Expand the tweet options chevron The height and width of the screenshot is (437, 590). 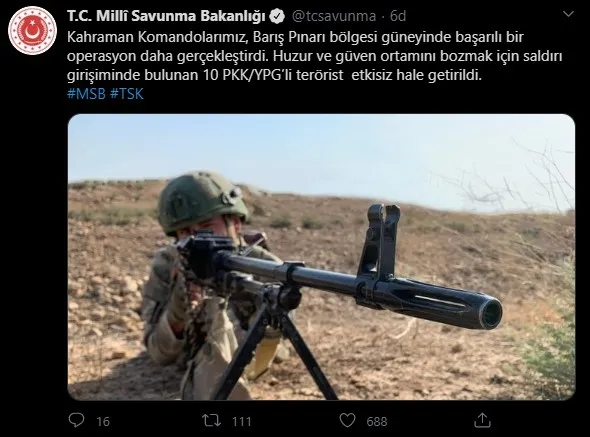point(568,14)
